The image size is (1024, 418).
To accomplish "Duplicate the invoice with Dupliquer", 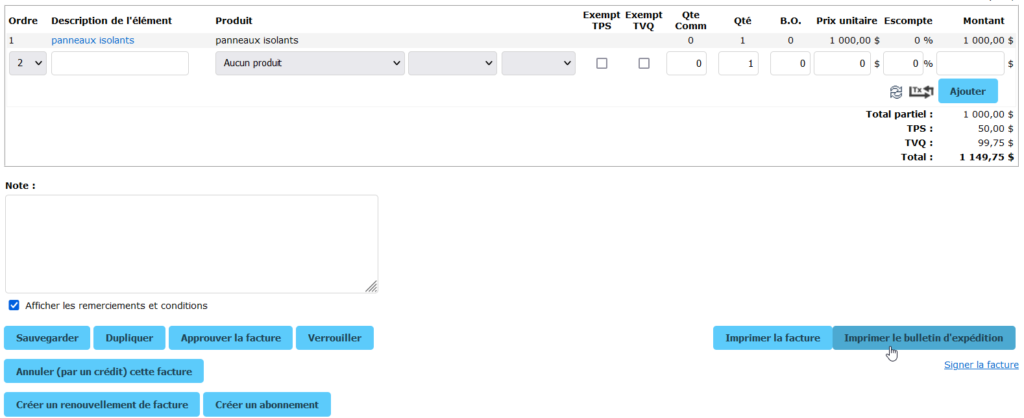I will (130, 338).
